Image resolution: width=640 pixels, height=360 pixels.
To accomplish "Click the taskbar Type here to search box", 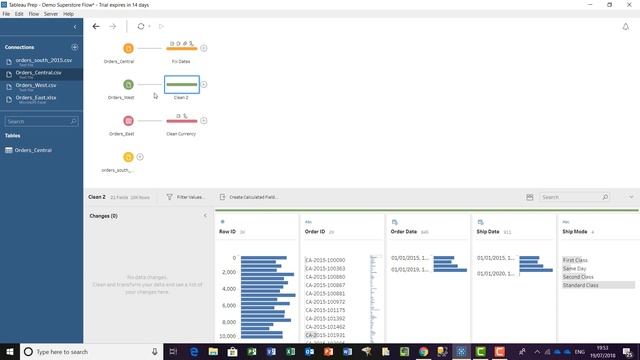I will 91,351.
